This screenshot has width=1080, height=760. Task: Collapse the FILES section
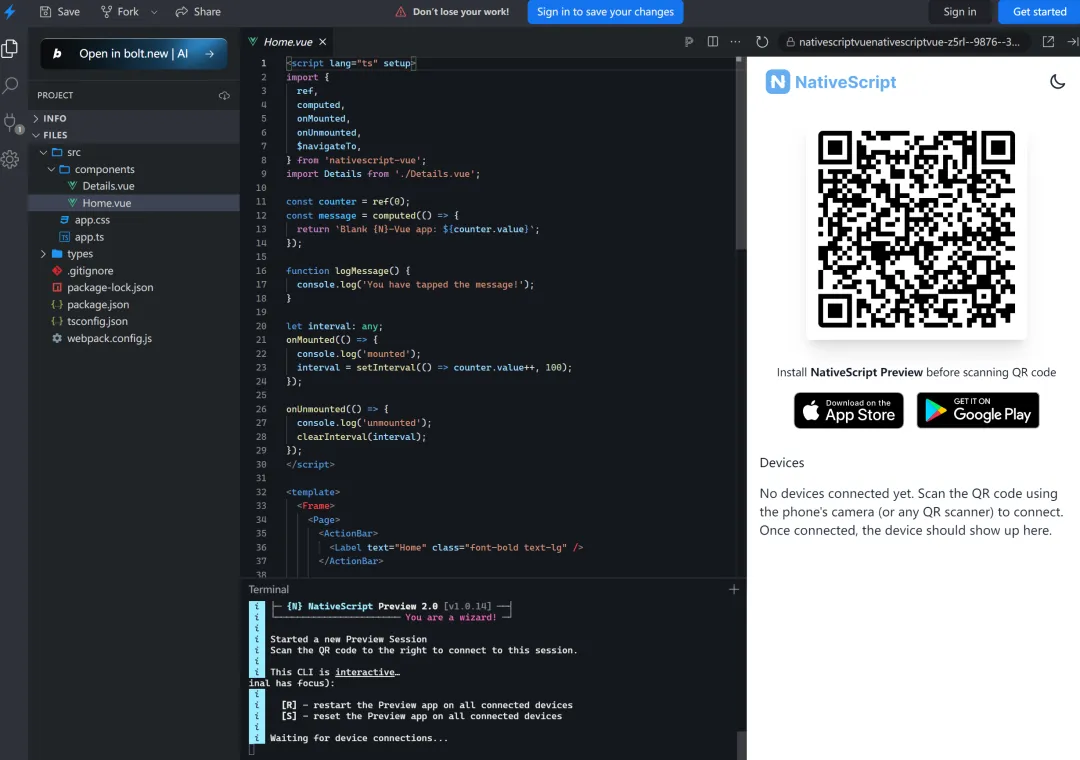pos(134,135)
